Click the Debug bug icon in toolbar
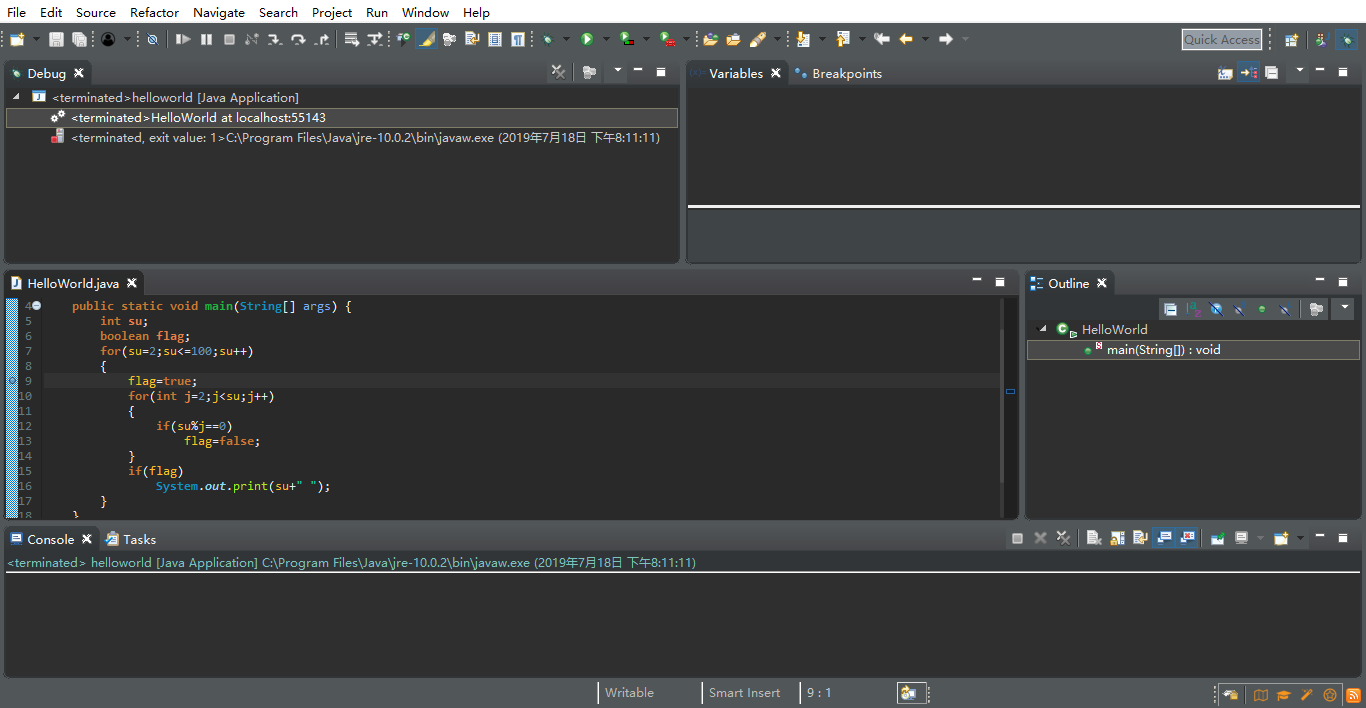Image resolution: width=1366 pixels, height=708 pixels. point(547,39)
